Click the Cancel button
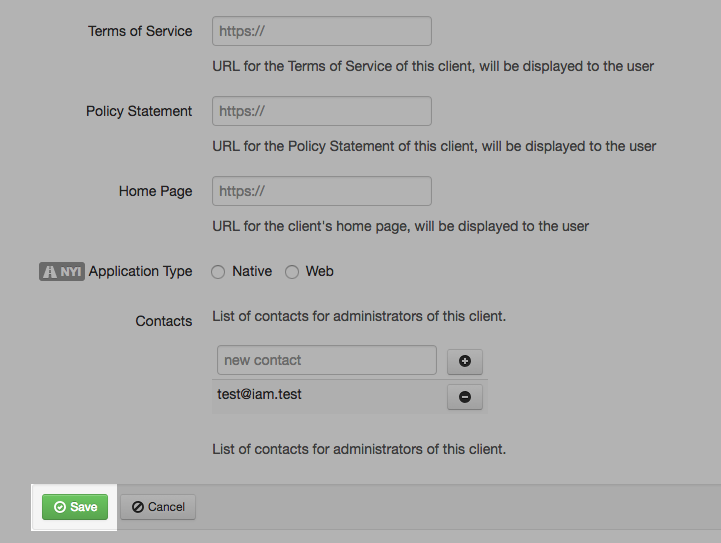This screenshot has width=721, height=543. coord(158,507)
